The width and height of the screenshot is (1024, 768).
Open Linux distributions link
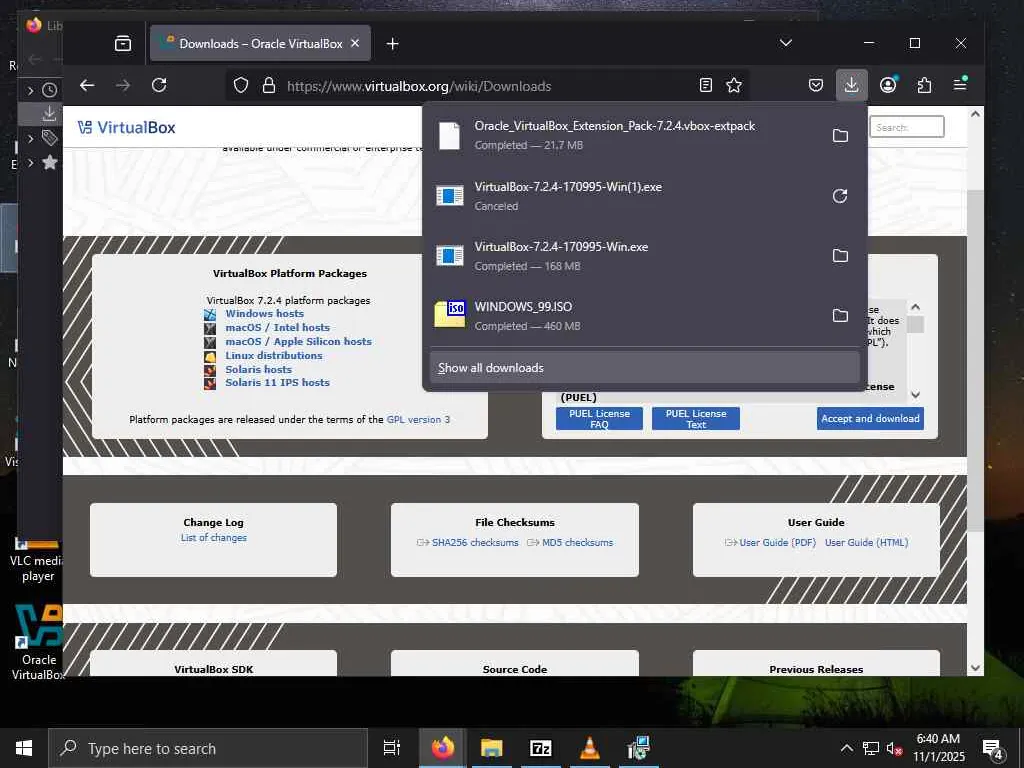coord(274,355)
